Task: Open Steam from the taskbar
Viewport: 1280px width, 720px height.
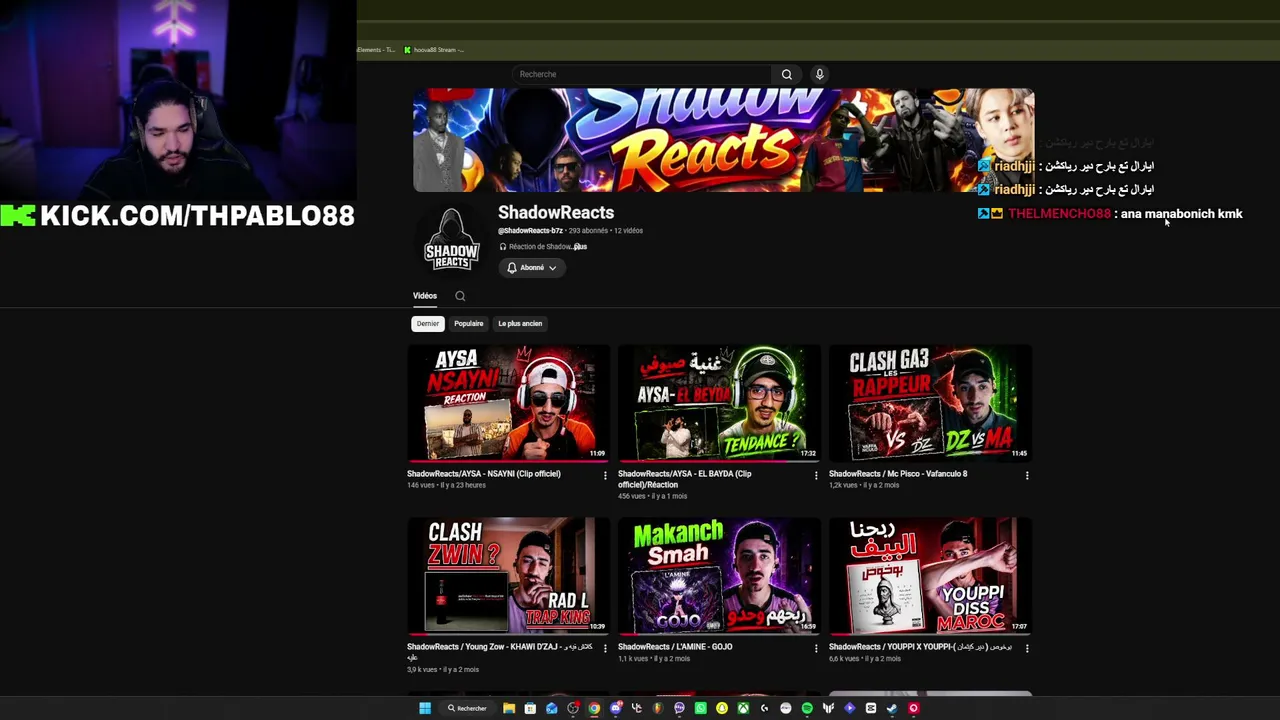Action: 892,708
